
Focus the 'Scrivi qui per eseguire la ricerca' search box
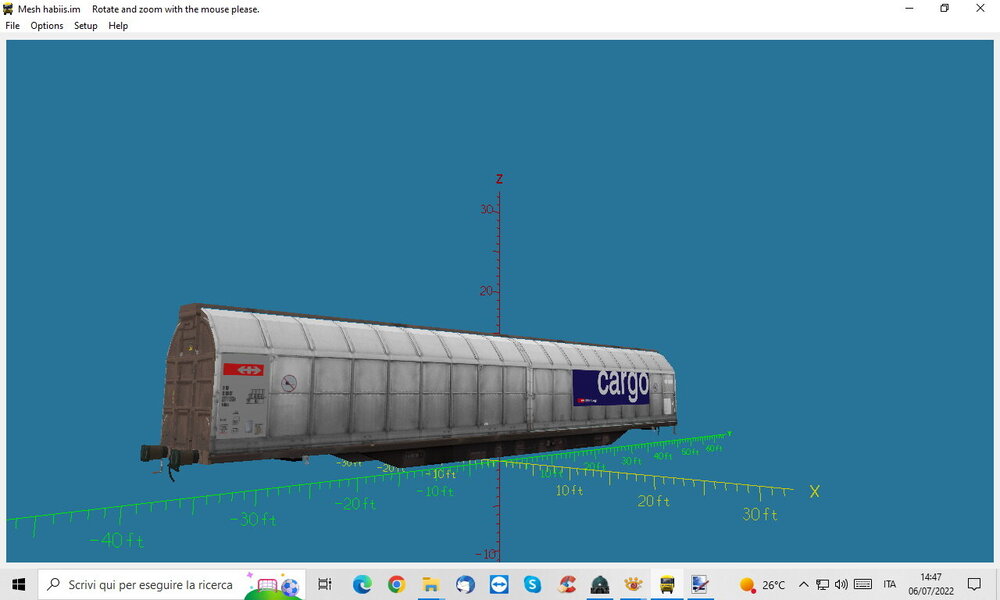(x=172, y=584)
